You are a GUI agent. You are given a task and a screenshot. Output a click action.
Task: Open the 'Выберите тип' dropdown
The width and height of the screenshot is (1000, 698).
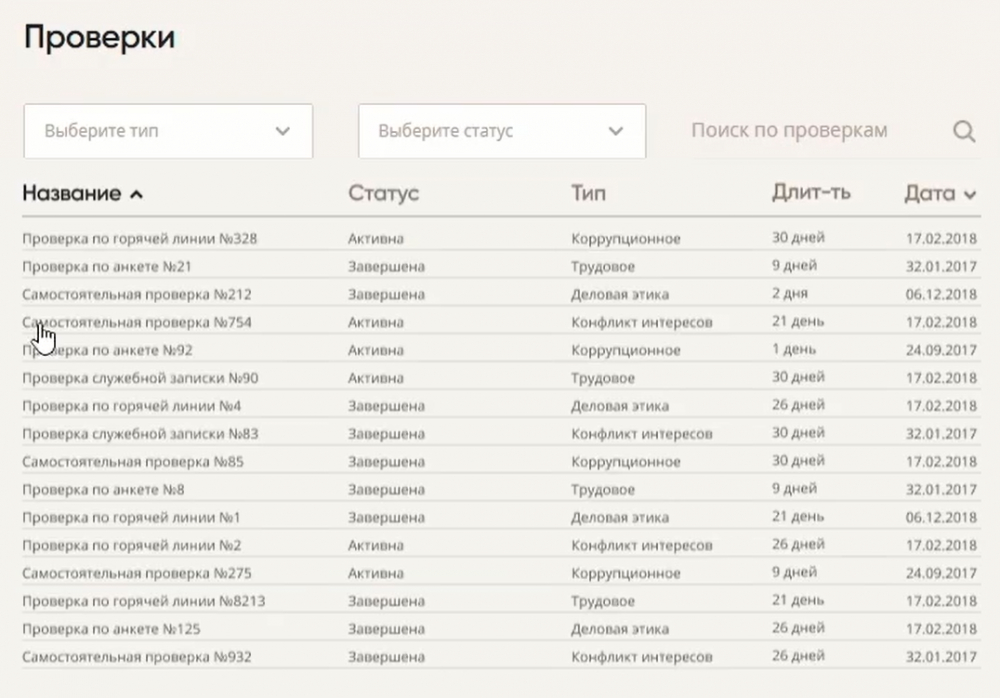point(168,131)
